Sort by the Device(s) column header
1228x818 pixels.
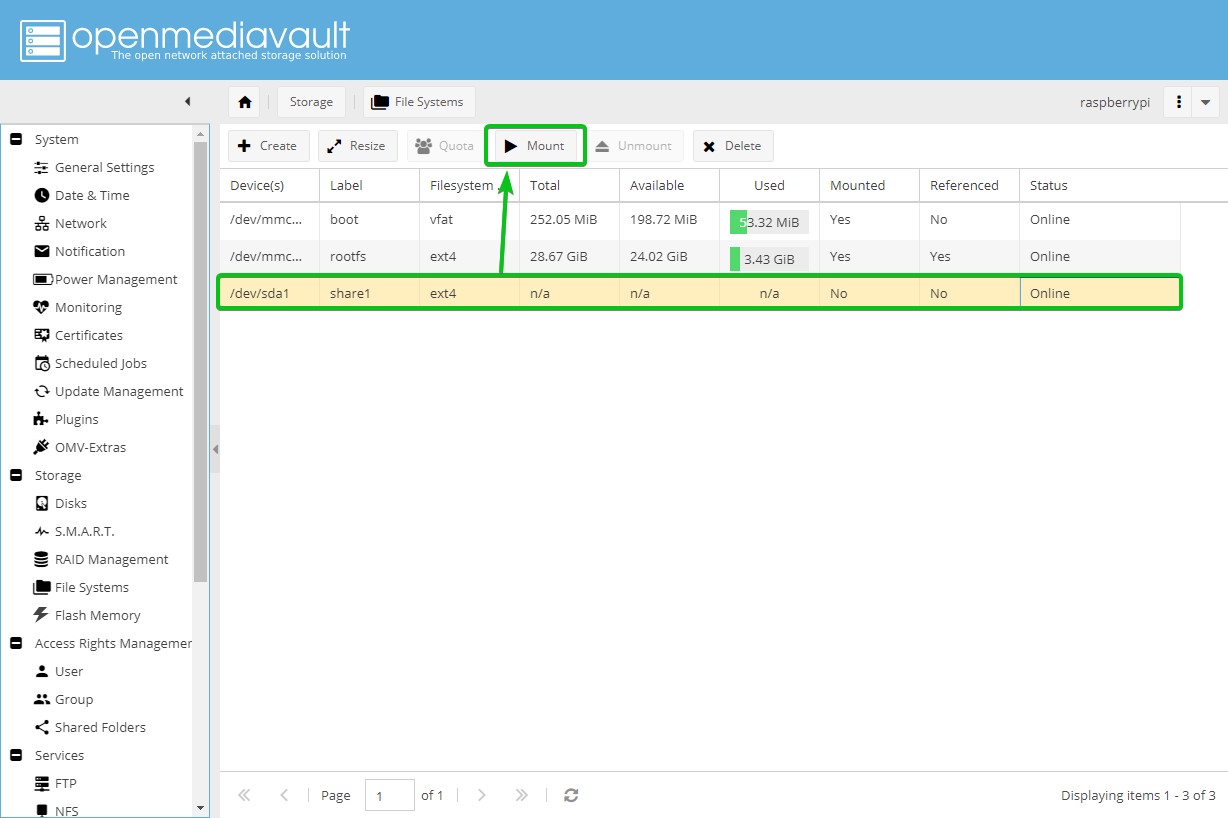click(x=269, y=186)
